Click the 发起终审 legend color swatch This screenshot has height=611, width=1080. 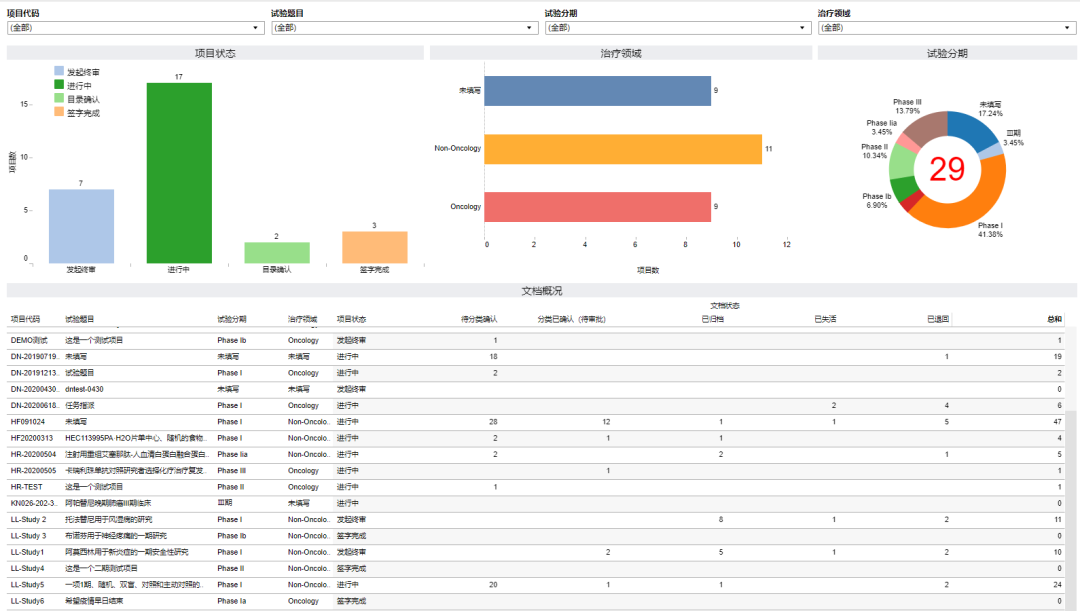pyautogui.click(x=59, y=71)
